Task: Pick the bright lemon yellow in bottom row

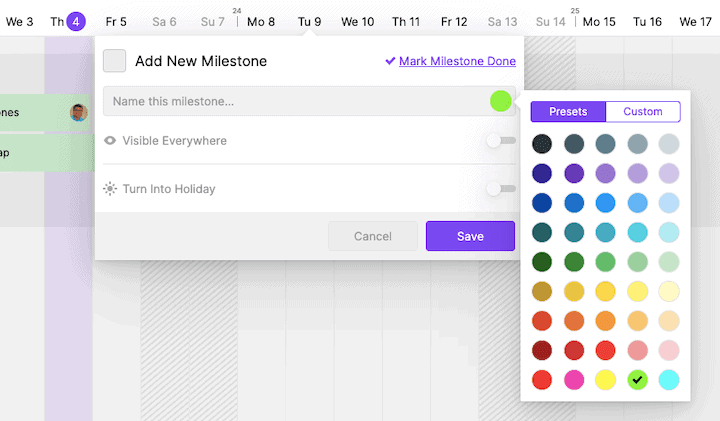Action: 605,380
